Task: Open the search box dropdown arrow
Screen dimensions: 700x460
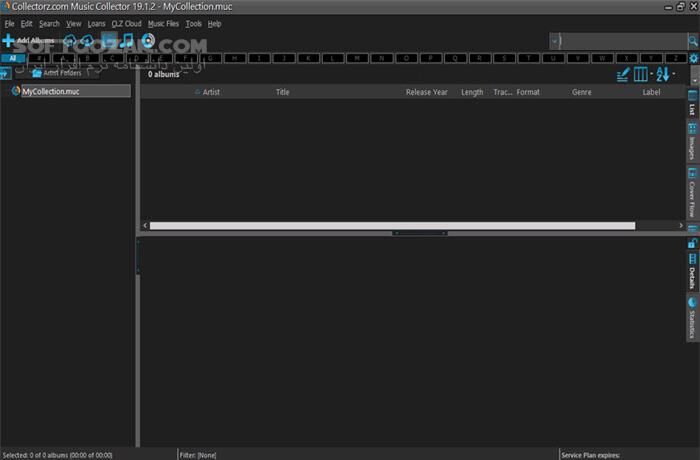Action: coord(554,41)
